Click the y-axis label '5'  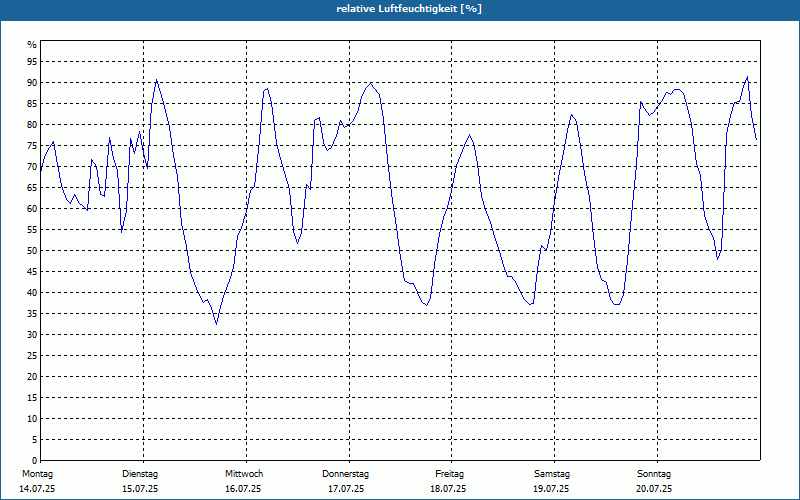pyautogui.click(x=35, y=440)
